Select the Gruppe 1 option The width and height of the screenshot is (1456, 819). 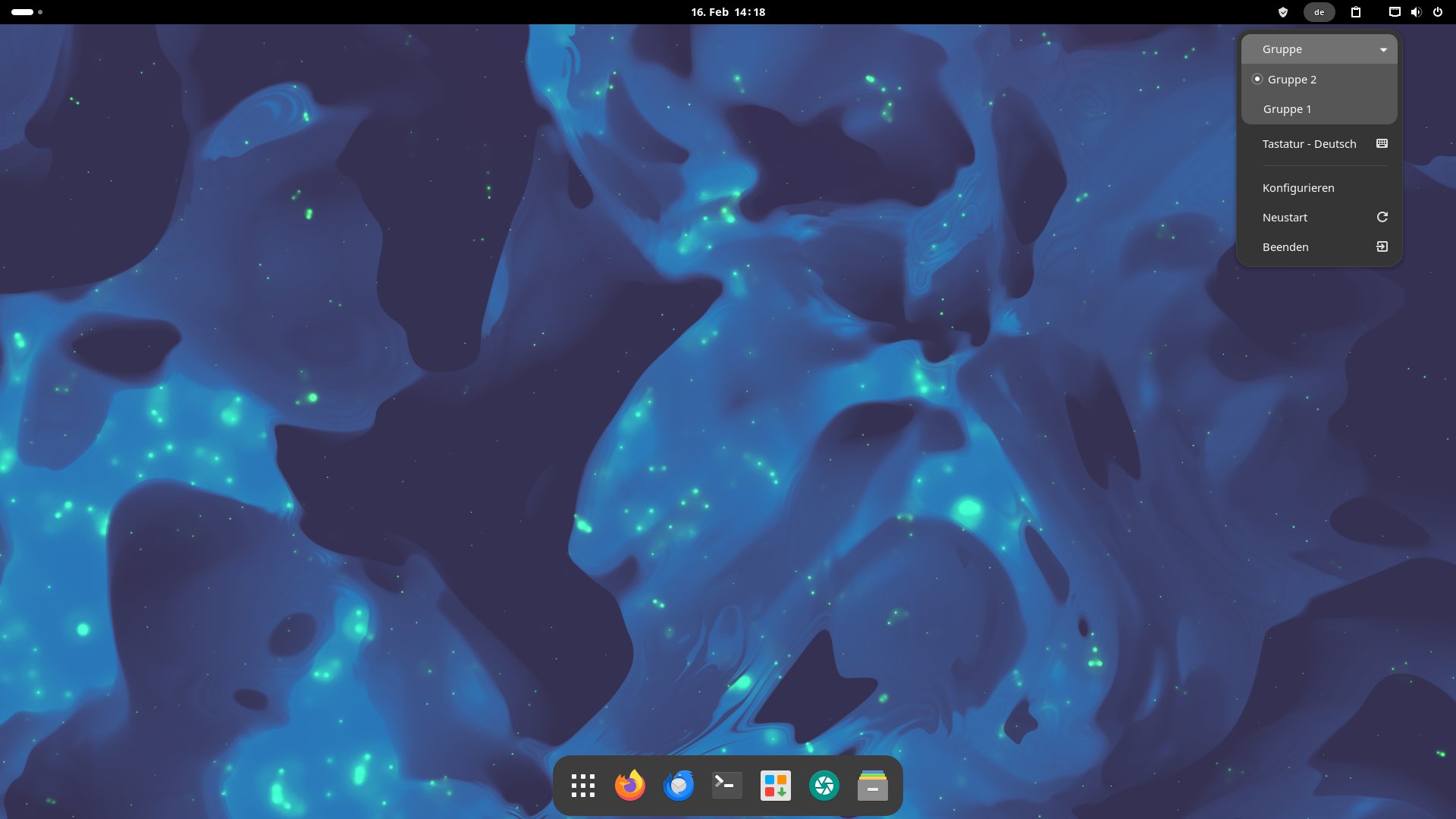point(1287,109)
